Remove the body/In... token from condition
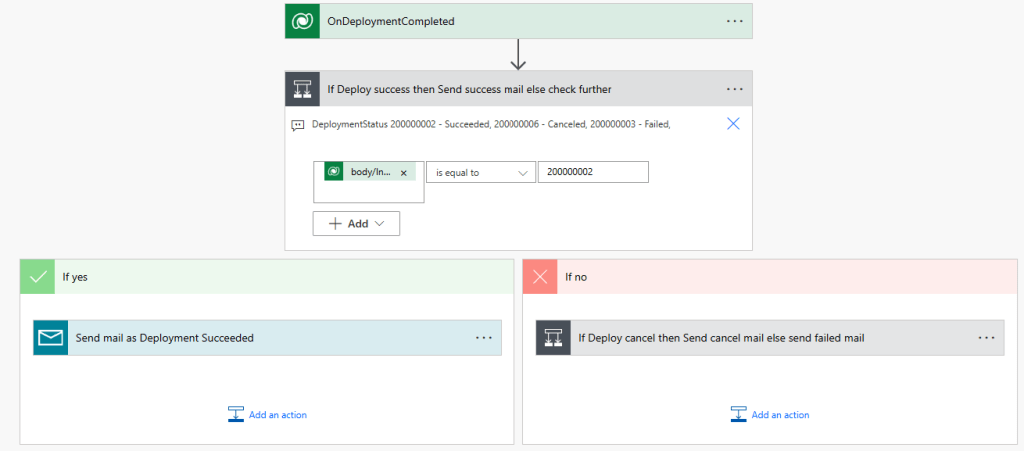The width and height of the screenshot is (1024, 451). 404,173
